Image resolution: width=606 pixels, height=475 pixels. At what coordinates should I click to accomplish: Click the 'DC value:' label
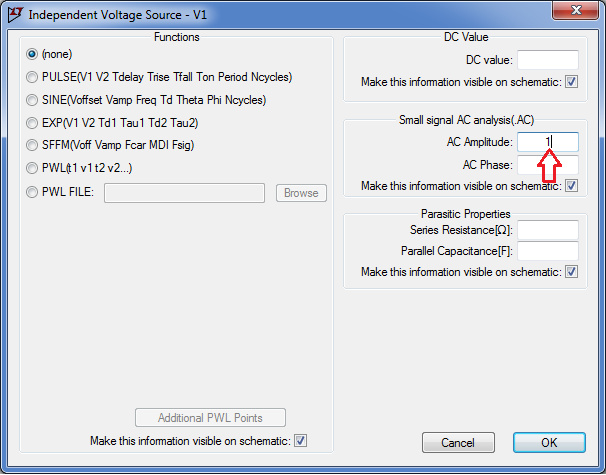point(489,60)
